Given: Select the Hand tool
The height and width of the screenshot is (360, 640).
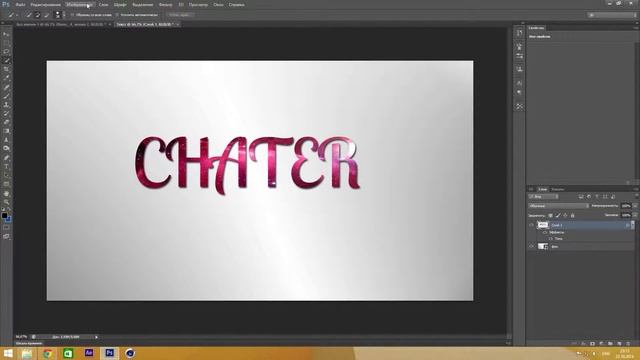Looking at the screenshot, I should coord(6,193).
